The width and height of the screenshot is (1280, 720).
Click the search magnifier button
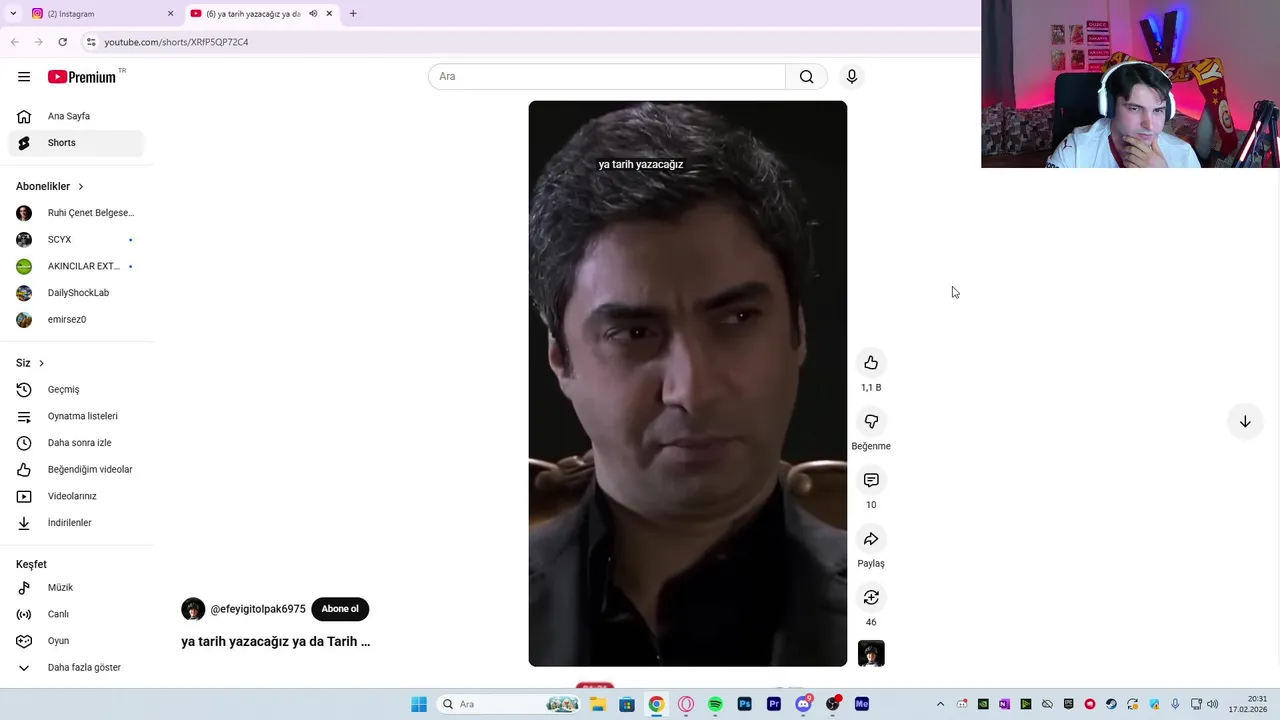tap(806, 77)
